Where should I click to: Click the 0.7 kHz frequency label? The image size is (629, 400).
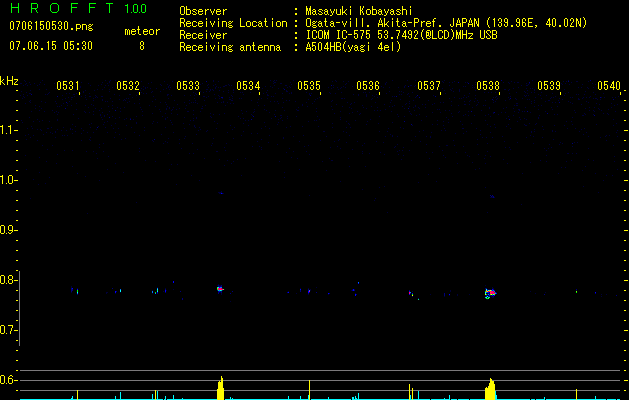8,330
